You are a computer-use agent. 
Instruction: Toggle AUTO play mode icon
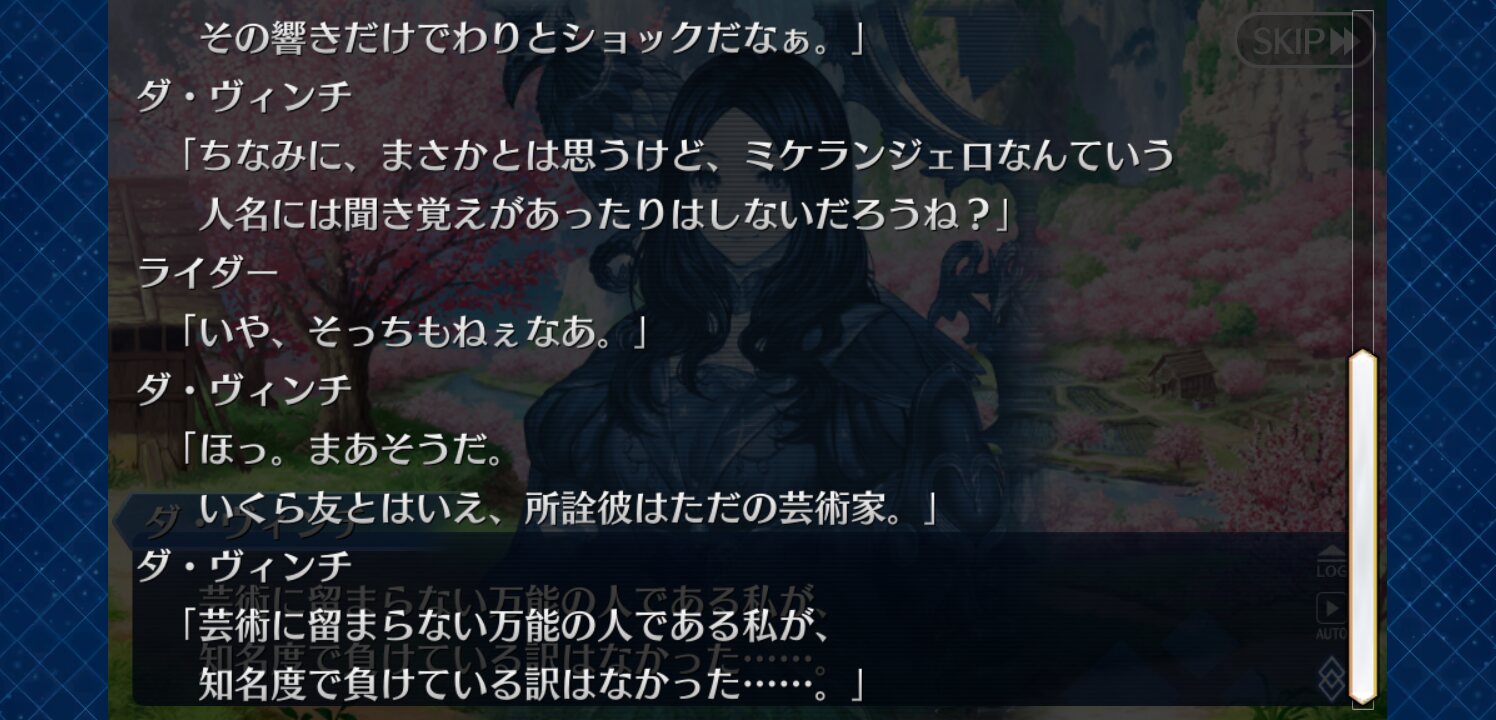click(x=1331, y=617)
